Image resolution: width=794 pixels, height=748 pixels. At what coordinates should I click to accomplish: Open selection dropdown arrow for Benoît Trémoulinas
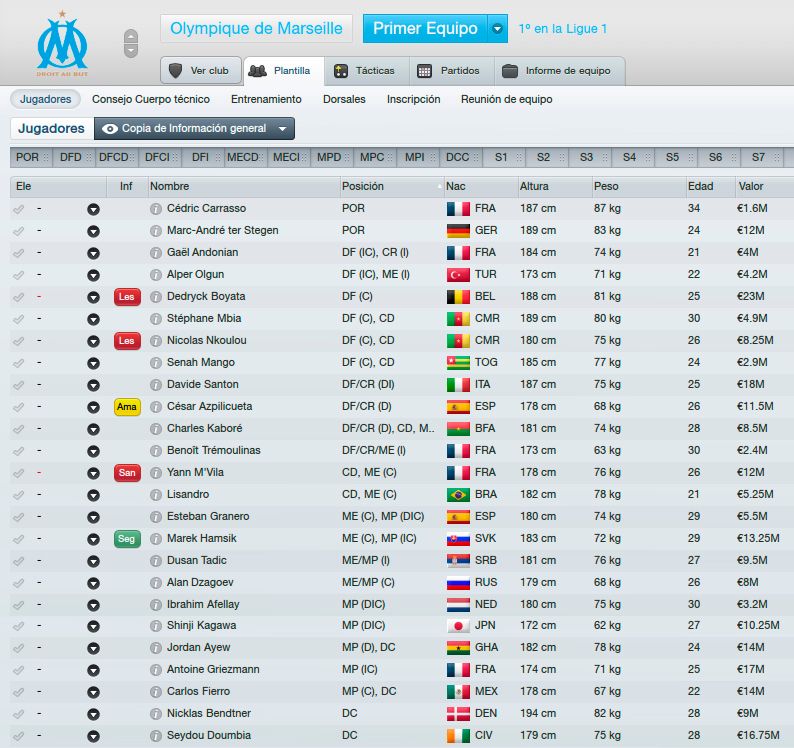(x=93, y=451)
